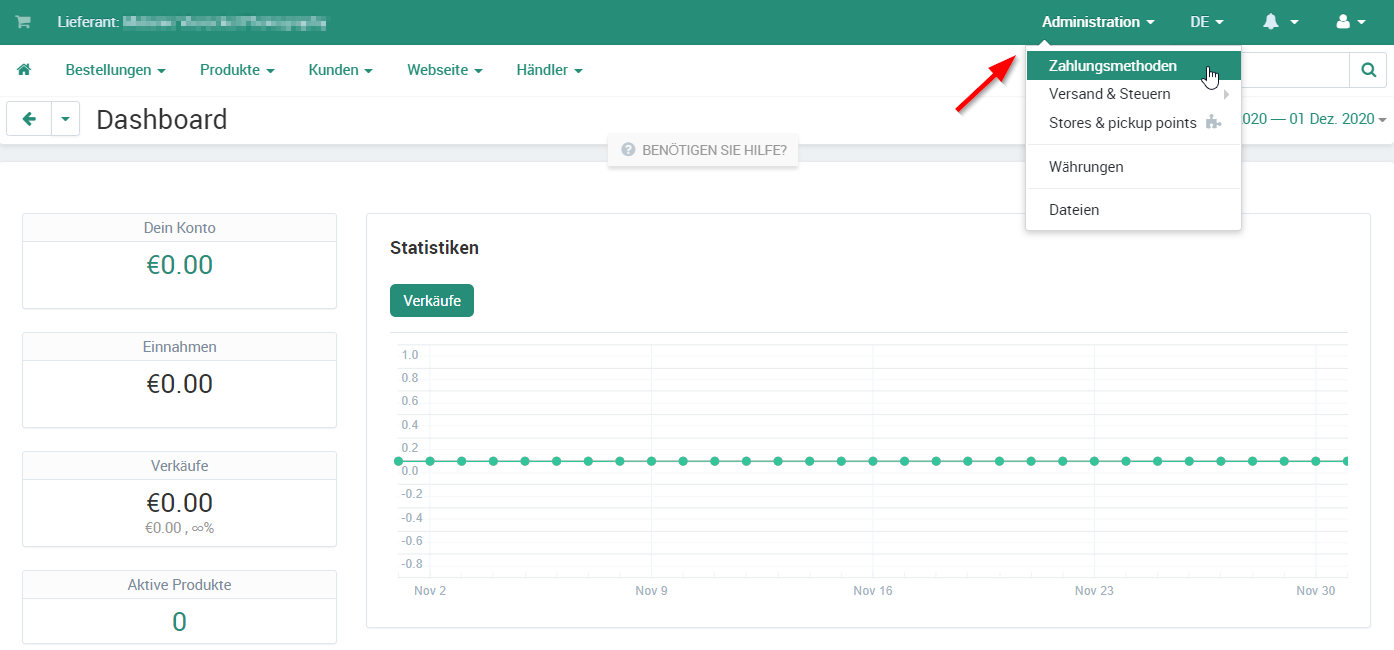Click the shopping cart icon in top bar
This screenshot has width=1394, height=650.
[22, 22]
